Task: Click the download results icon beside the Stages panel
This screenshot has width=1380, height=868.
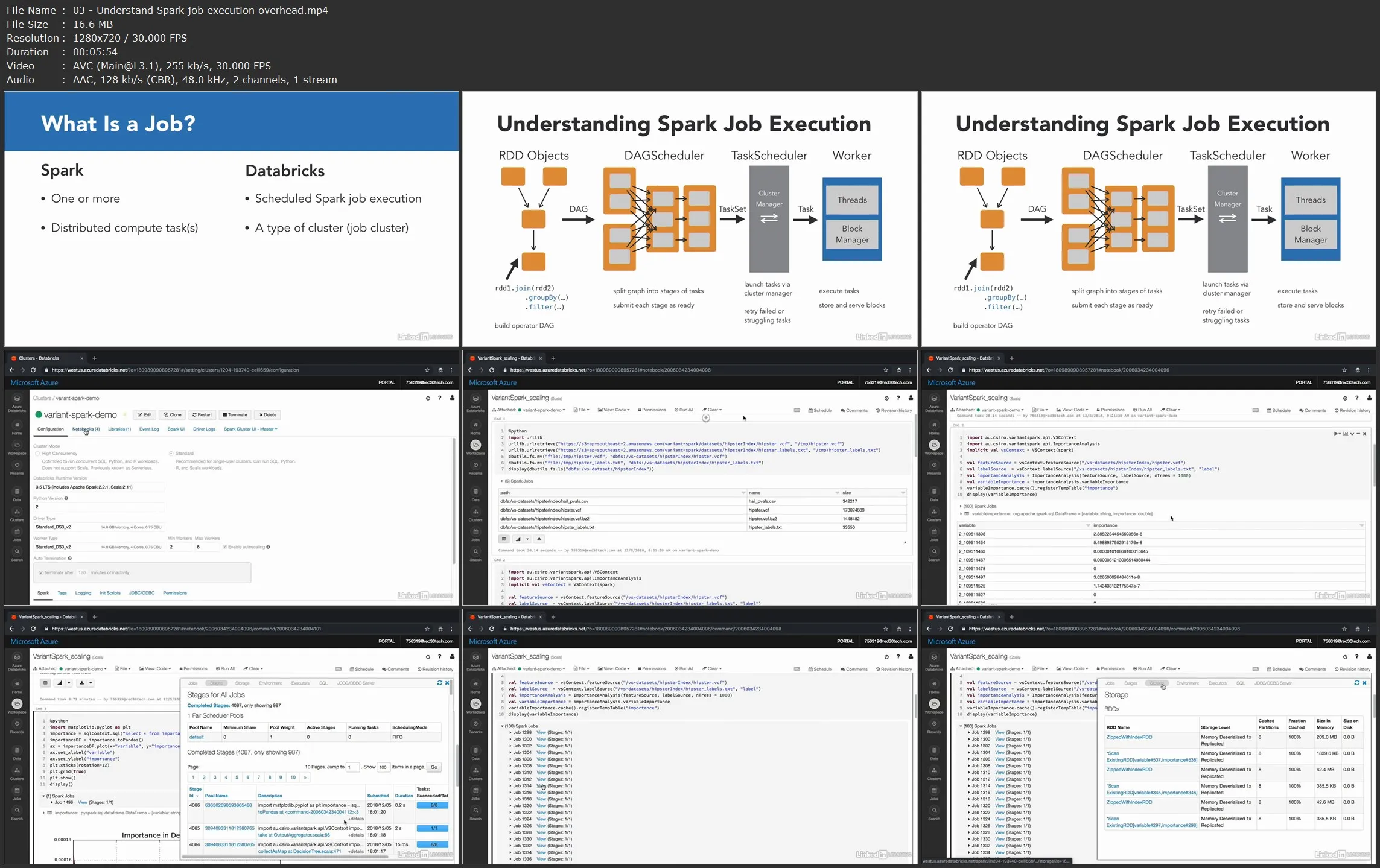Action: (81, 683)
